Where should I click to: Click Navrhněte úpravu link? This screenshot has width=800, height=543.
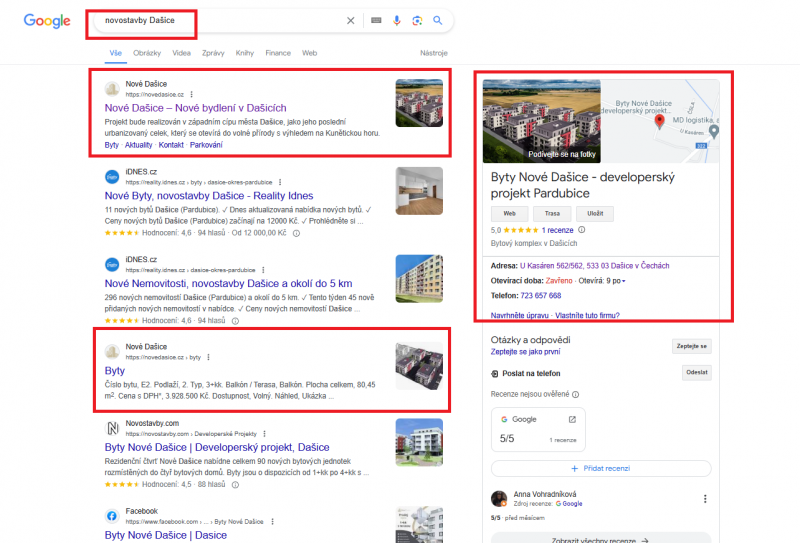[x=519, y=315]
